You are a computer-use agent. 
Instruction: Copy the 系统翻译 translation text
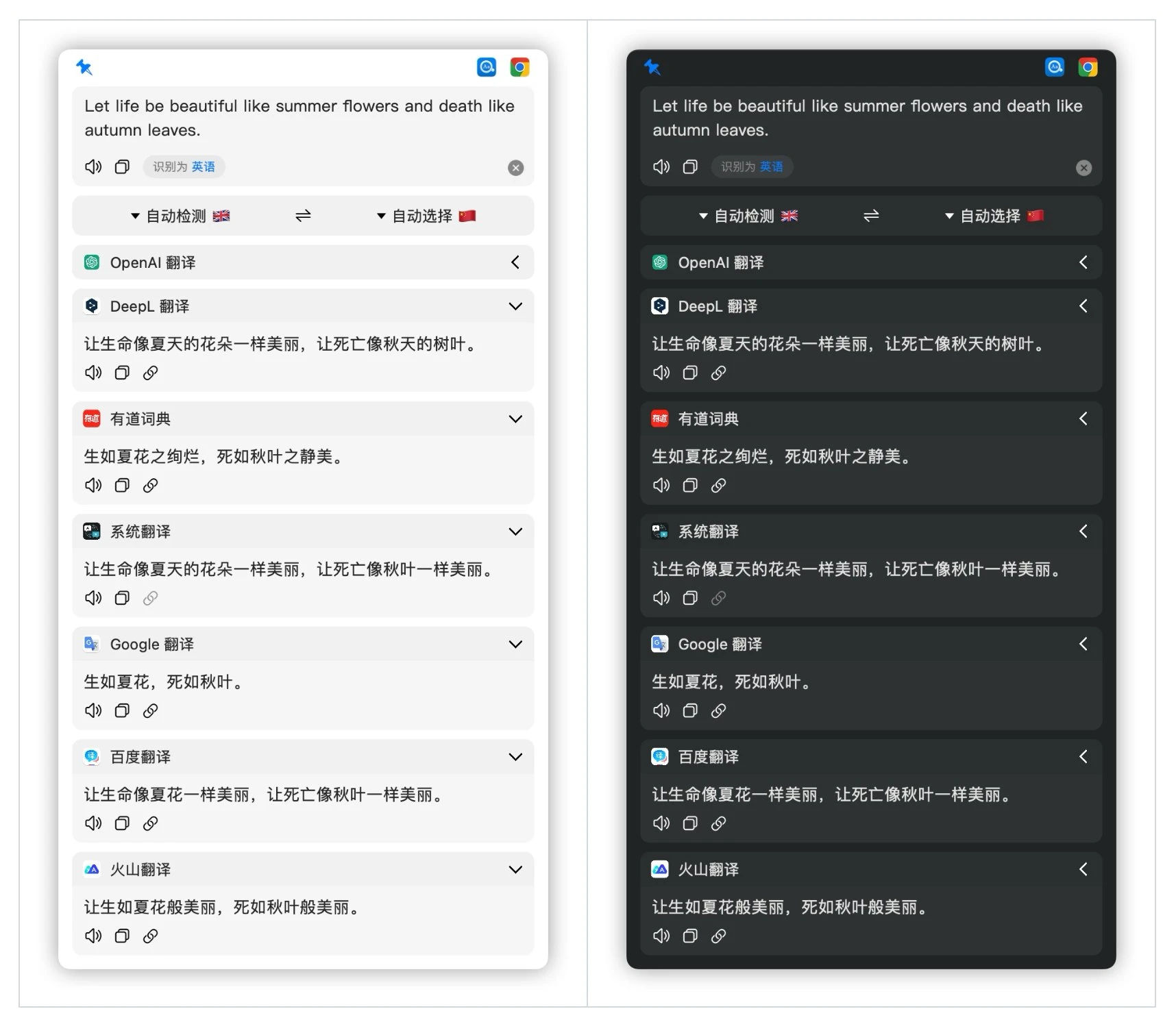pyautogui.click(x=122, y=597)
